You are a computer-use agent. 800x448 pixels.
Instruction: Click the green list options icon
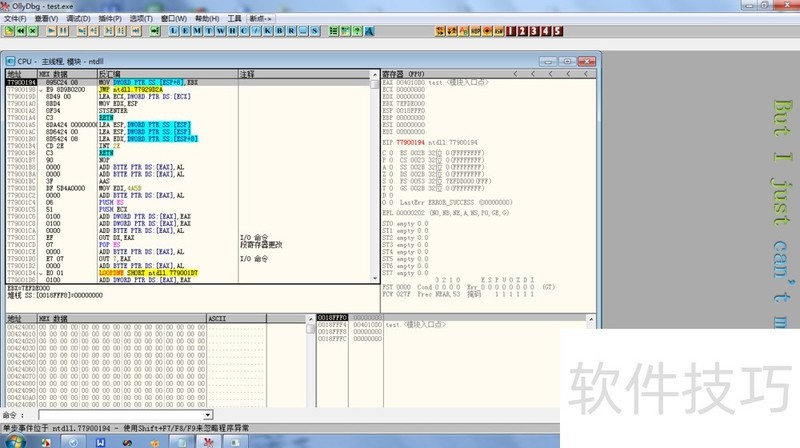coord(333,31)
